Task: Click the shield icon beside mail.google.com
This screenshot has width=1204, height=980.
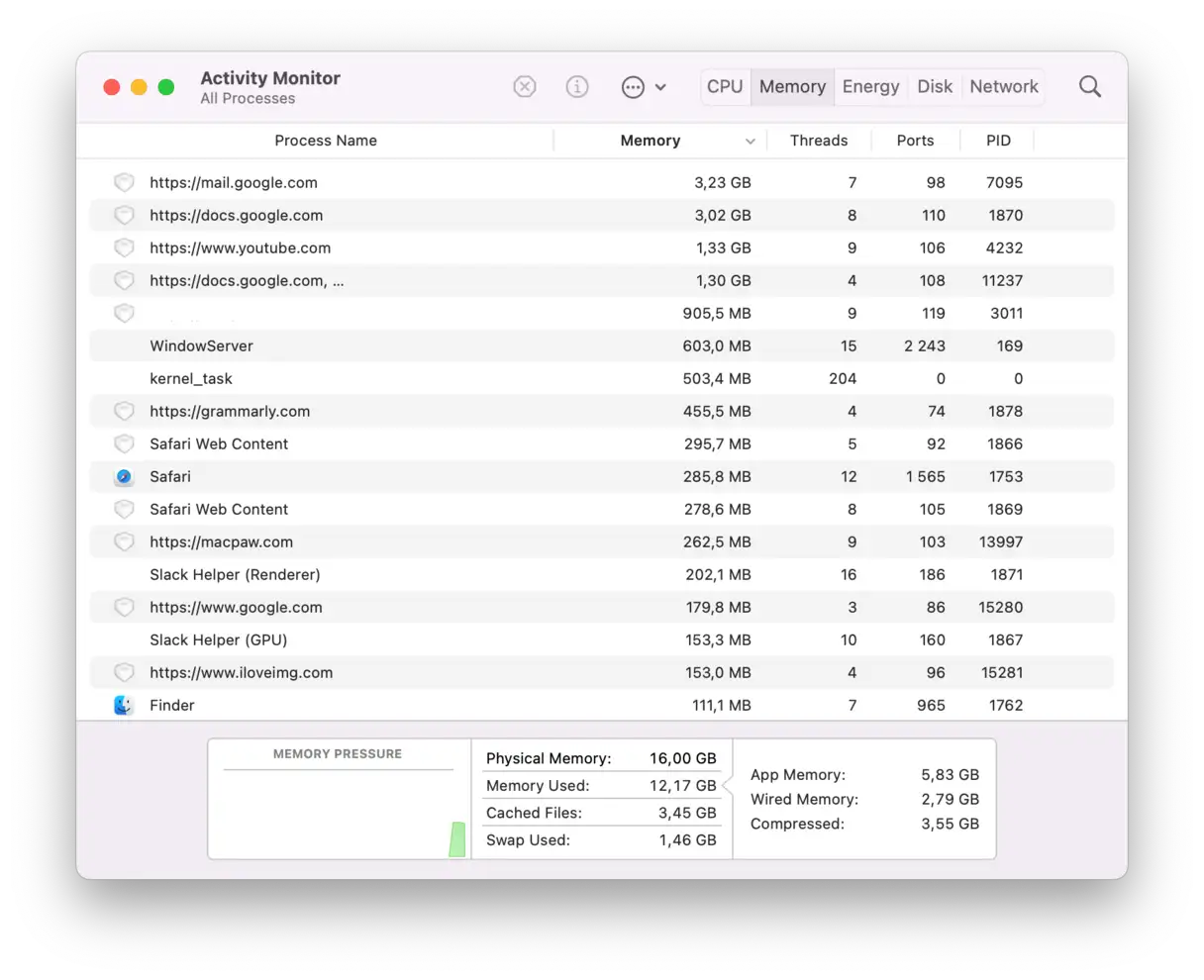Action: pyautogui.click(x=124, y=183)
